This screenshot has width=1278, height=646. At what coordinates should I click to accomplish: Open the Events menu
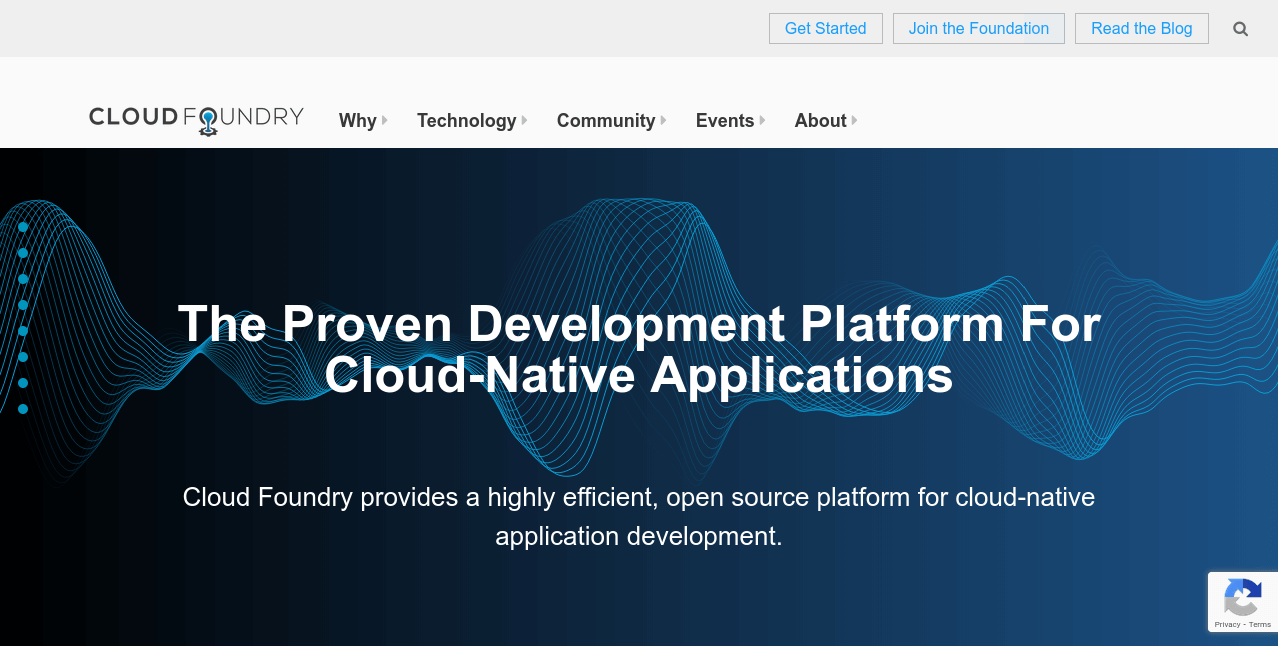coord(730,121)
